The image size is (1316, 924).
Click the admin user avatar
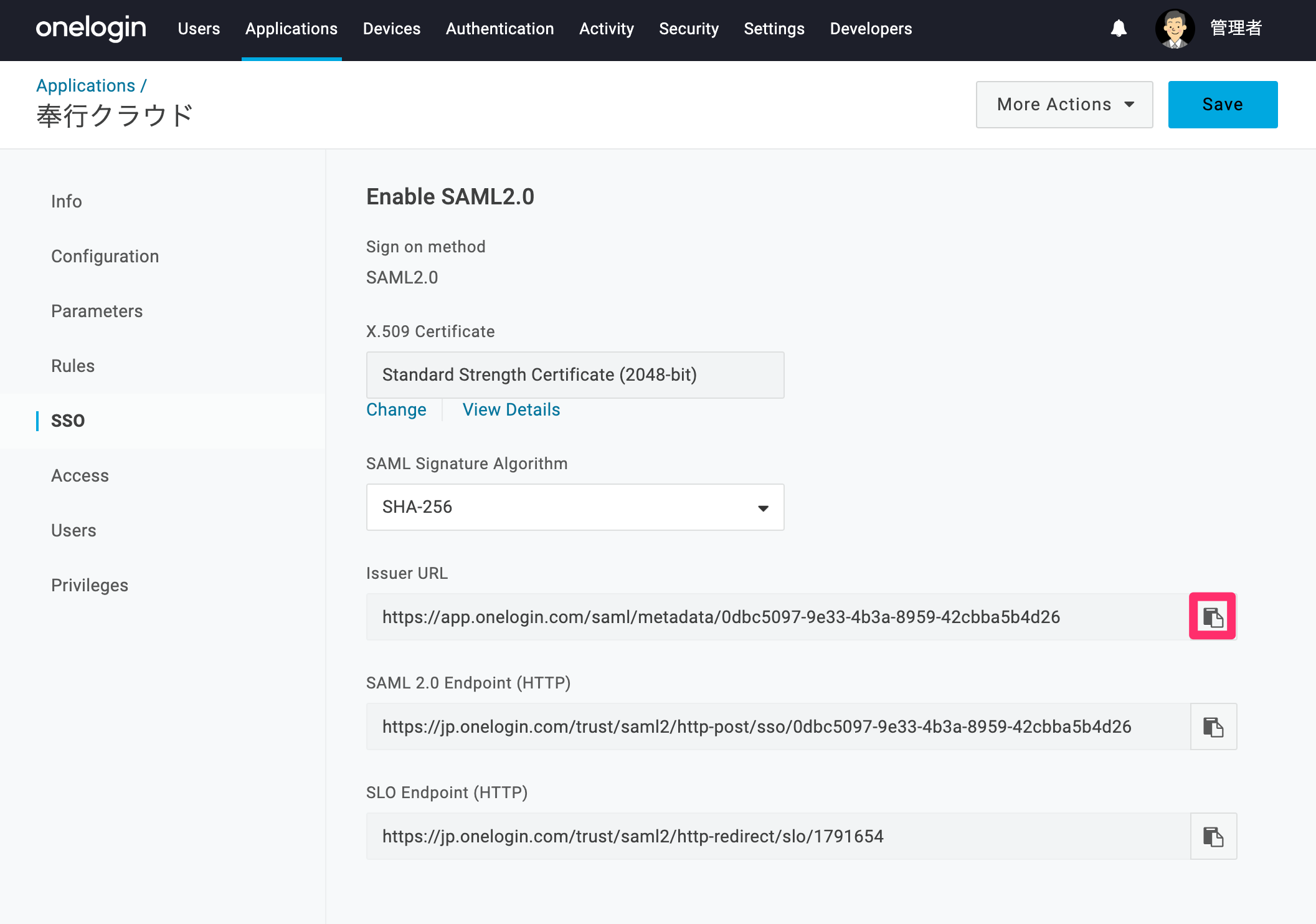1175,29
